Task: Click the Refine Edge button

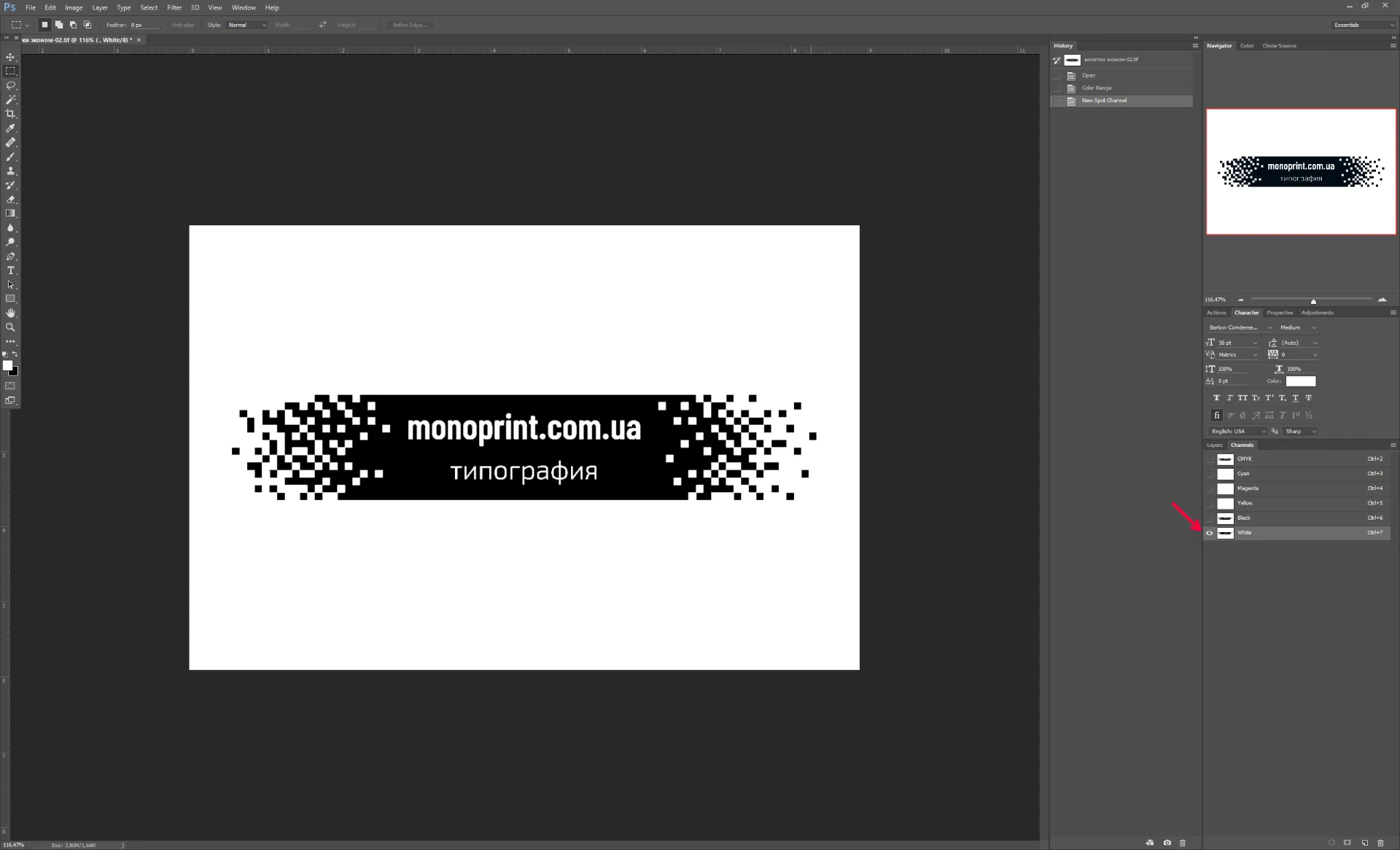Action: tap(409, 25)
